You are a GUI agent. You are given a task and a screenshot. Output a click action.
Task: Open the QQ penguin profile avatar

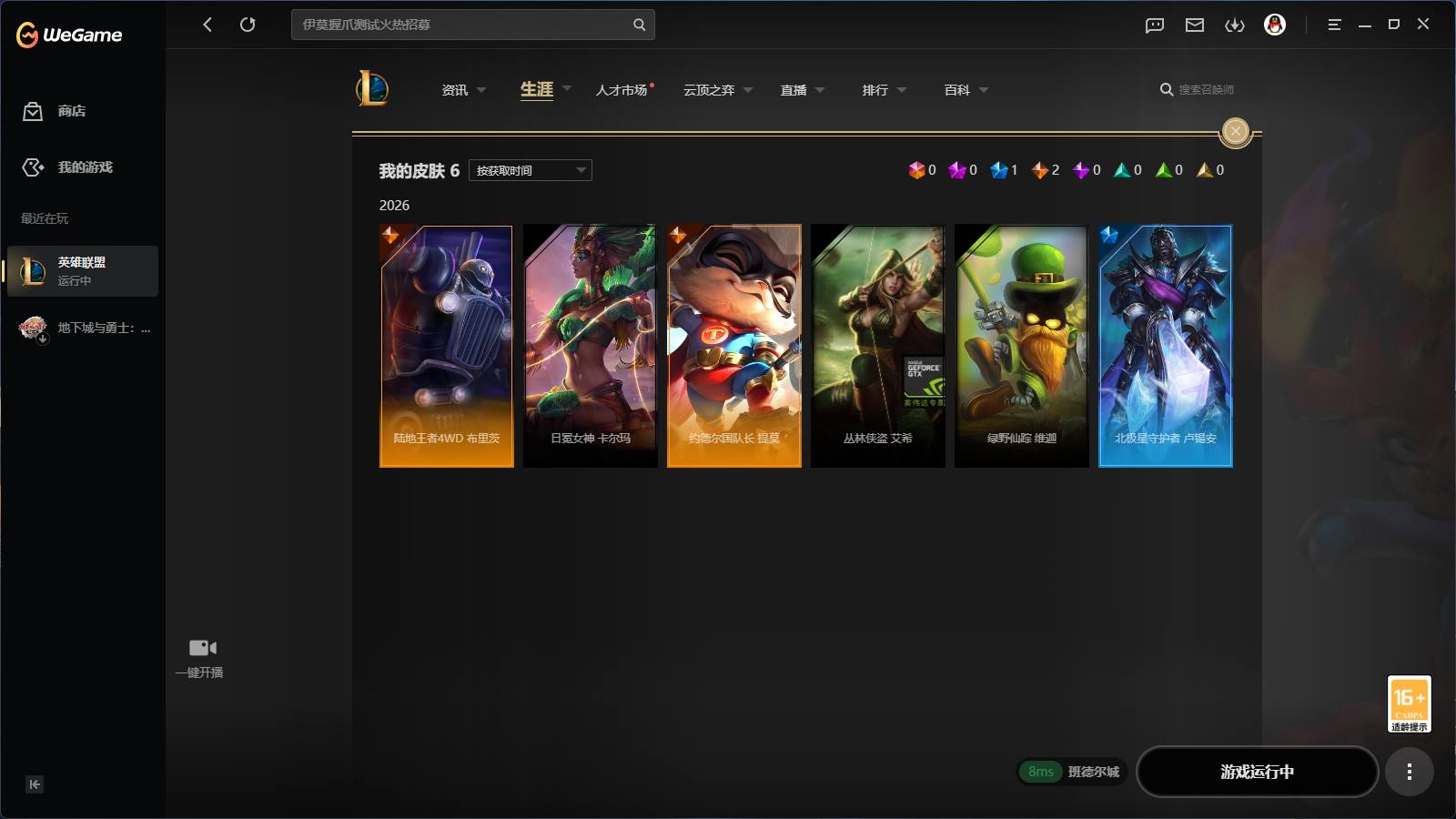tap(1275, 25)
